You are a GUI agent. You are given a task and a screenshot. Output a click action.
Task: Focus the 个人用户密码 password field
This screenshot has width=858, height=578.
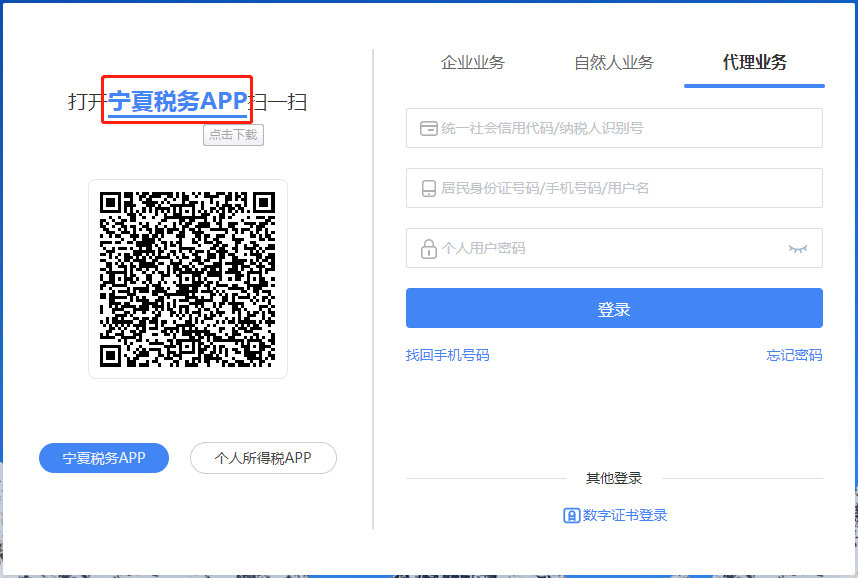[614, 248]
